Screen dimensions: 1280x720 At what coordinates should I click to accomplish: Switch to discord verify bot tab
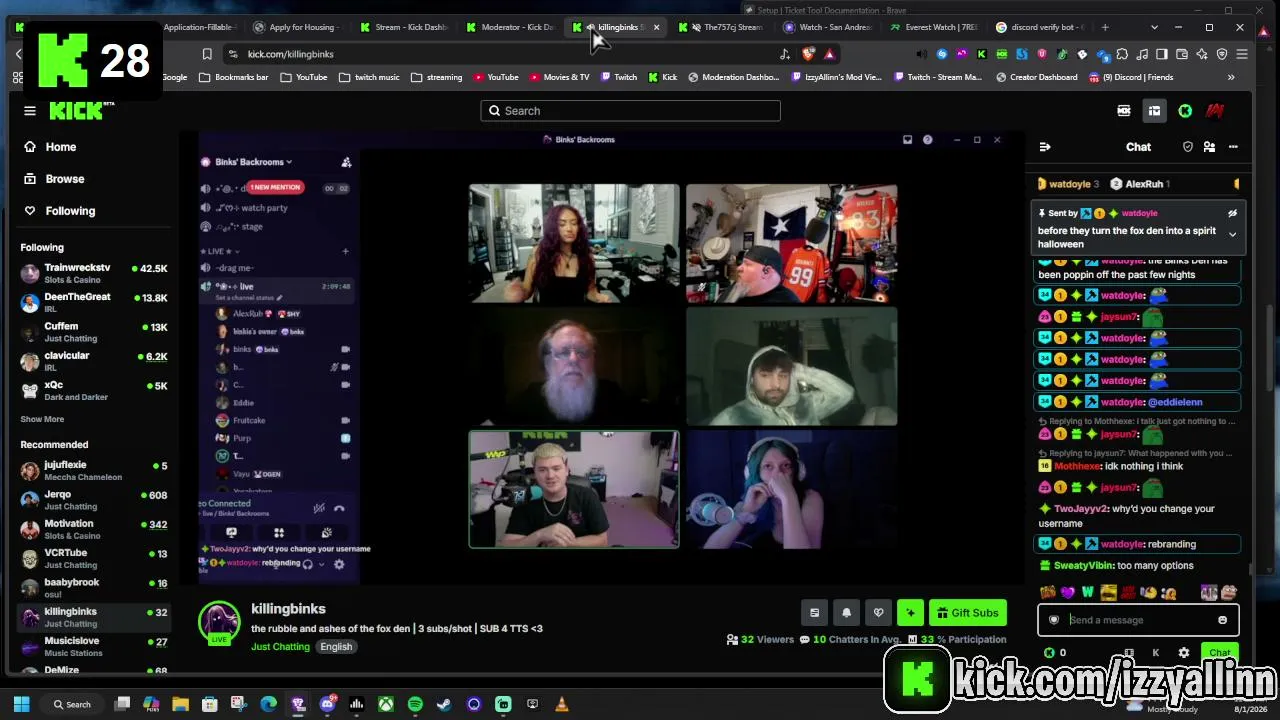(1040, 27)
